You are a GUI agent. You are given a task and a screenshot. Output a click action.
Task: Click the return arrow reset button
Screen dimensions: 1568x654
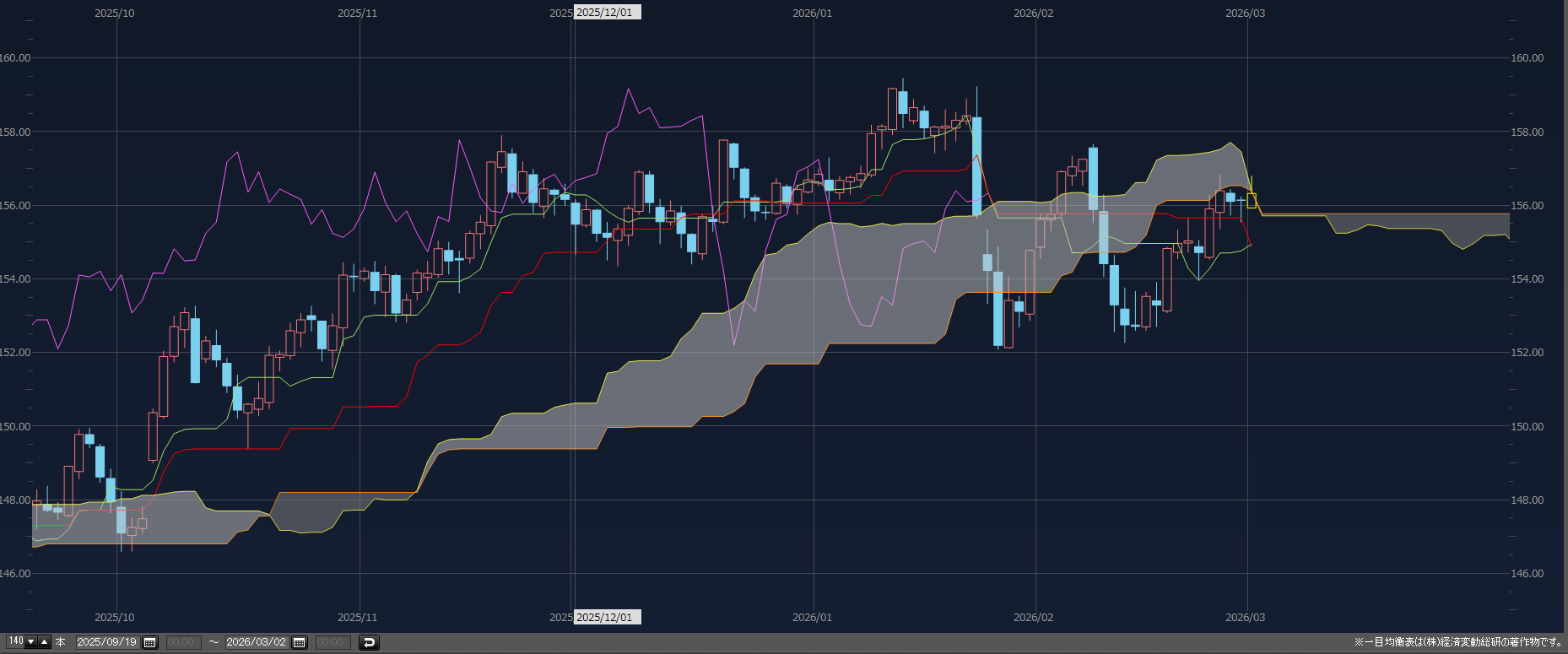tap(369, 642)
